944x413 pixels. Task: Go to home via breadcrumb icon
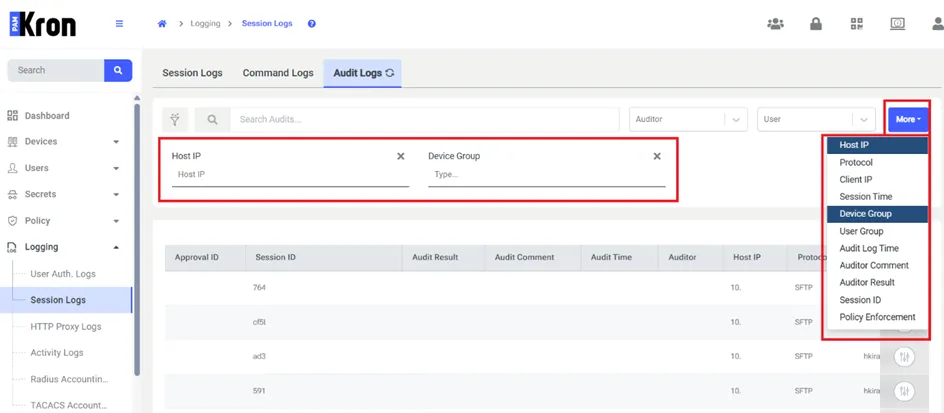(x=161, y=24)
